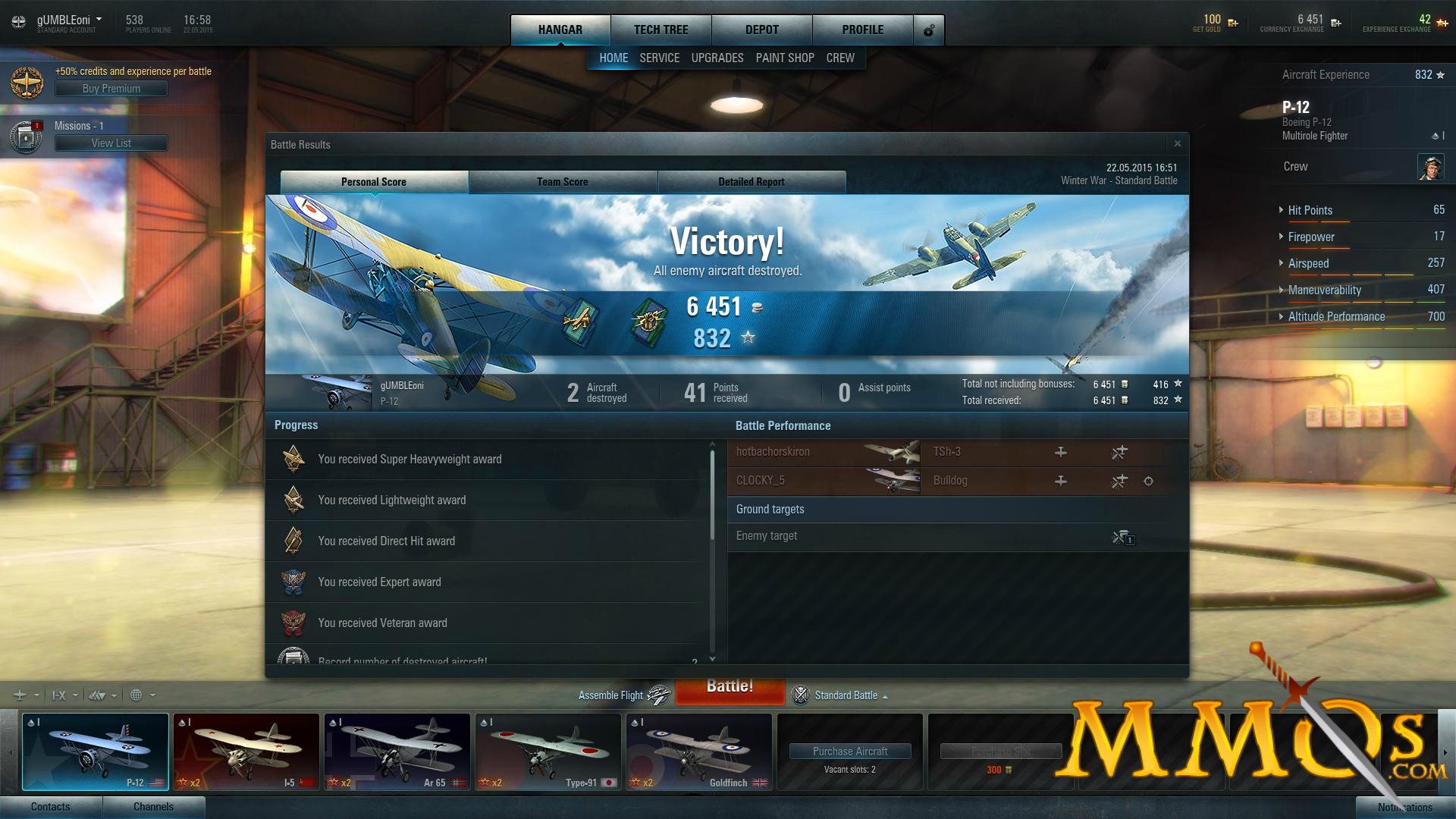Click the Currency Exchange credits icon
The width and height of the screenshot is (1456, 819).
[1335, 23]
